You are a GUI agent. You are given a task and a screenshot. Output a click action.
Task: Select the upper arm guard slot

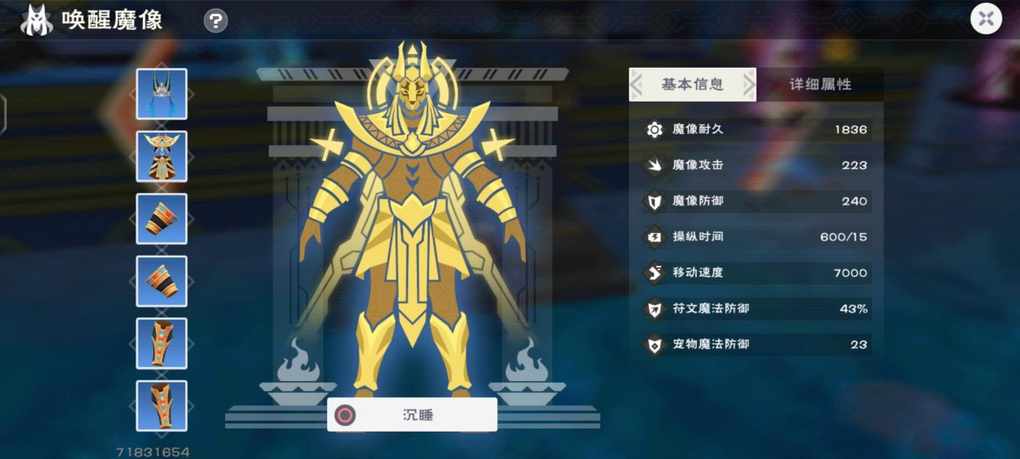point(161,218)
